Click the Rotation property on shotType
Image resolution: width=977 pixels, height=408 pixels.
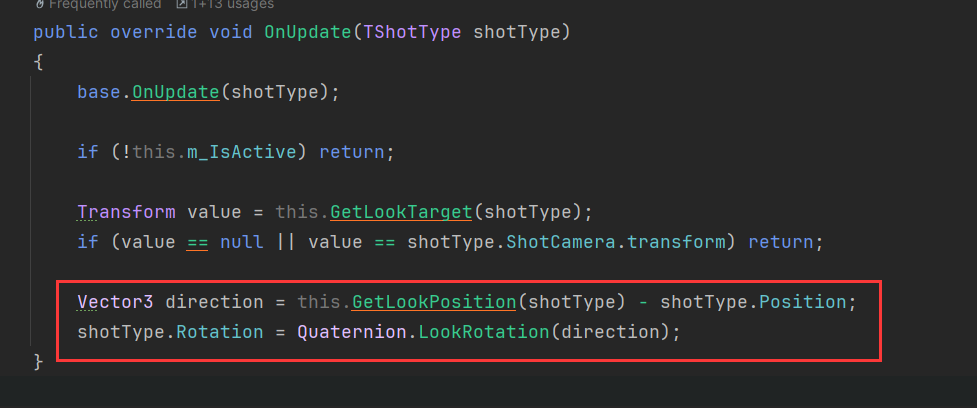pos(219,332)
